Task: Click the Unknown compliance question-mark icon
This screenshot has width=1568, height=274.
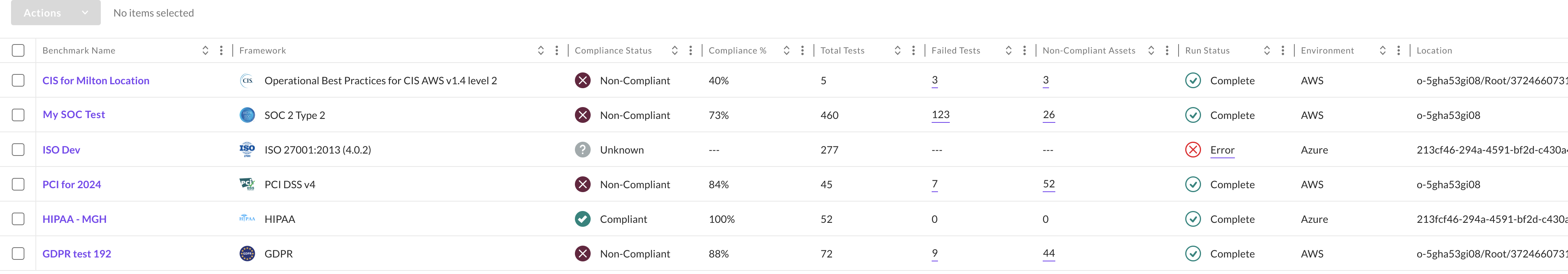Action: tap(582, 150)
